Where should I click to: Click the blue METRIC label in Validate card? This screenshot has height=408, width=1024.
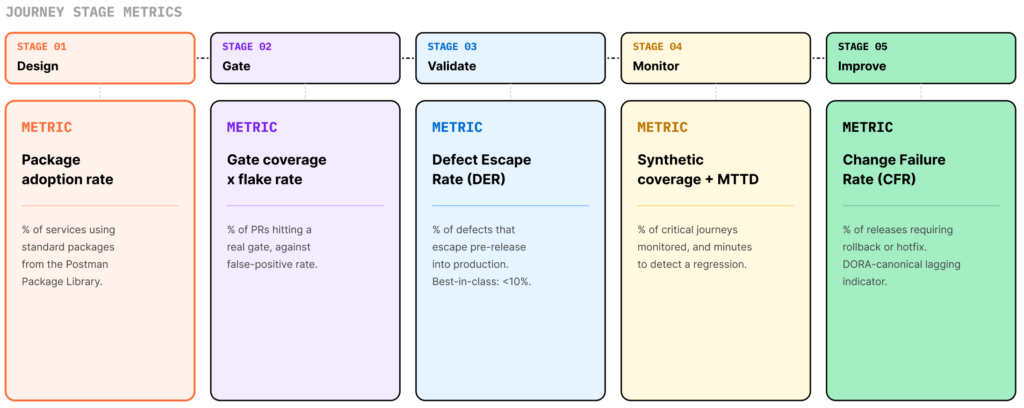pyautogui.click(x=457, y=127)
